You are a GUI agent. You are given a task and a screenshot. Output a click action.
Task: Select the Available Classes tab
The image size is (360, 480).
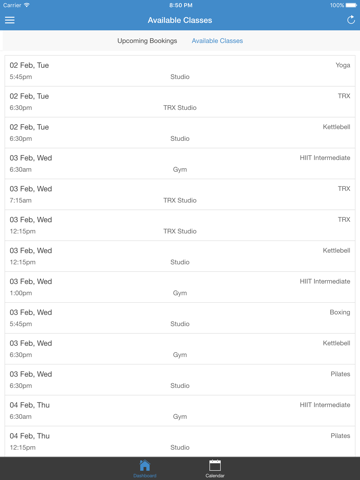pyautogui.click(x=217, y=41)
